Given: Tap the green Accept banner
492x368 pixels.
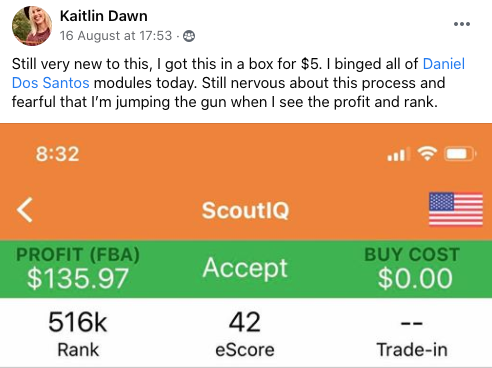Looking at the screenshot, I should 245,268.
